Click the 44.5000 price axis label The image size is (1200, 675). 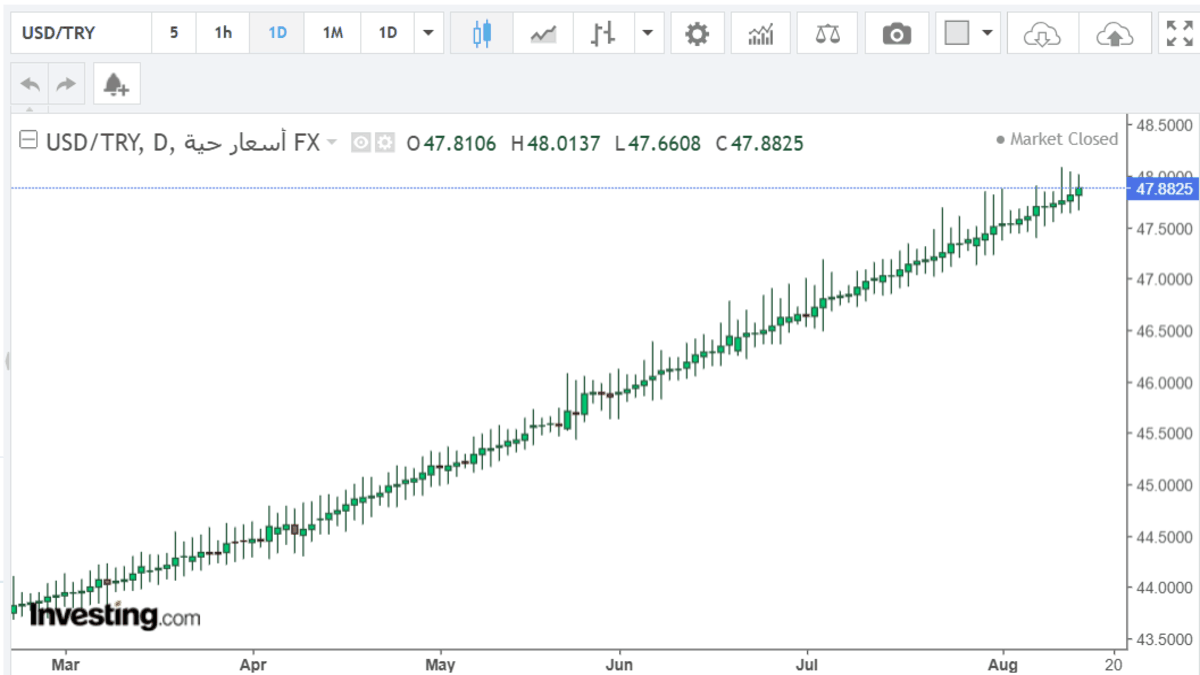click(1165, 537)
